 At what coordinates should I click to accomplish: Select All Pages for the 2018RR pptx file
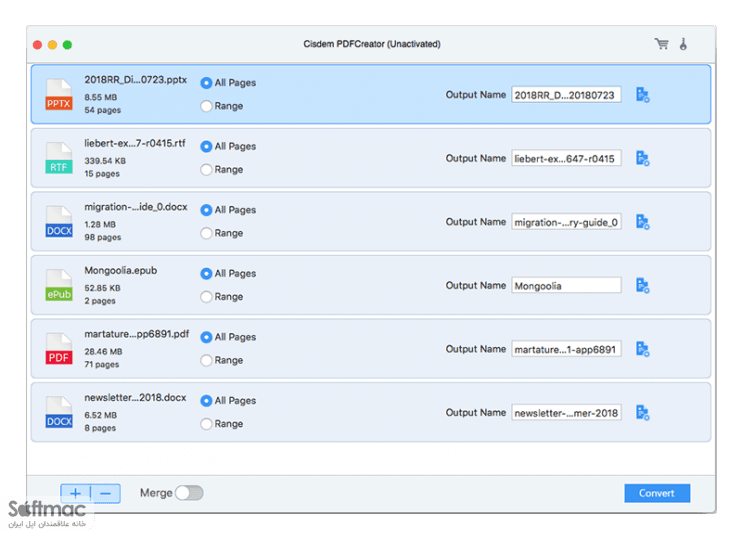point(206,83)
